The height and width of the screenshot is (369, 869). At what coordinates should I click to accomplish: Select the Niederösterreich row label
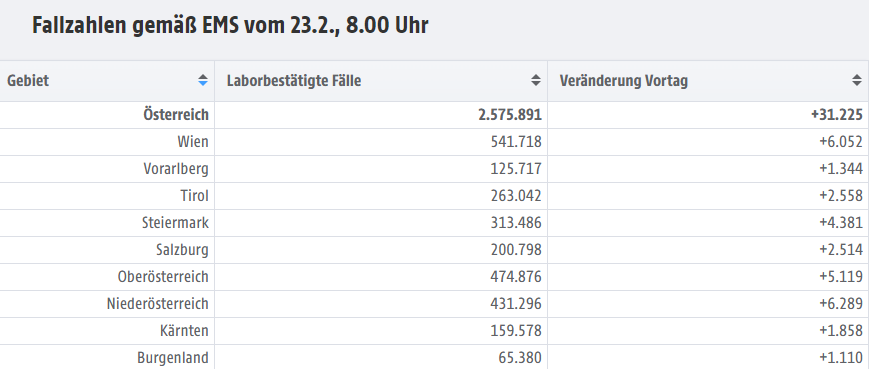[157, 304]
